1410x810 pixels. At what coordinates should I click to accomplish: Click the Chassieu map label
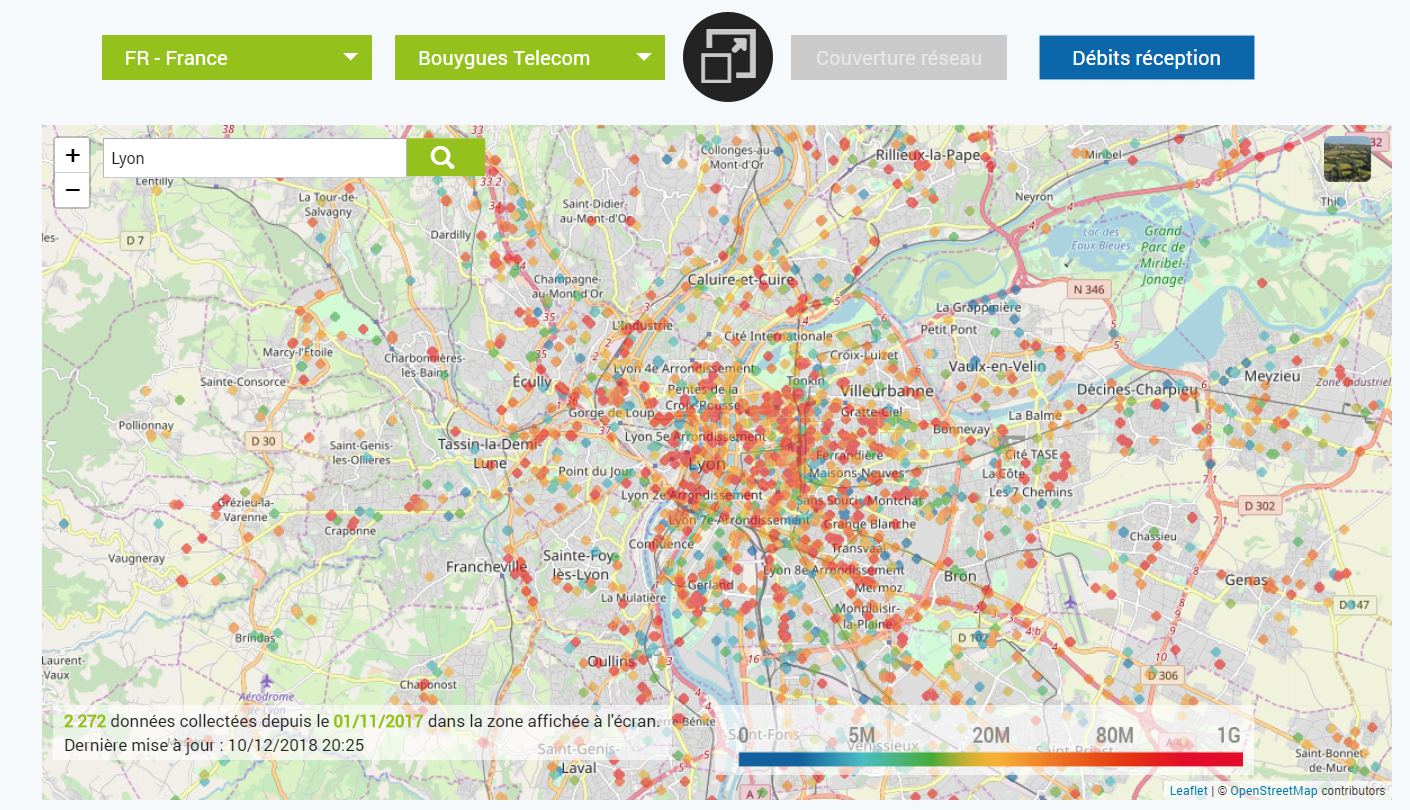(1152, 536)
